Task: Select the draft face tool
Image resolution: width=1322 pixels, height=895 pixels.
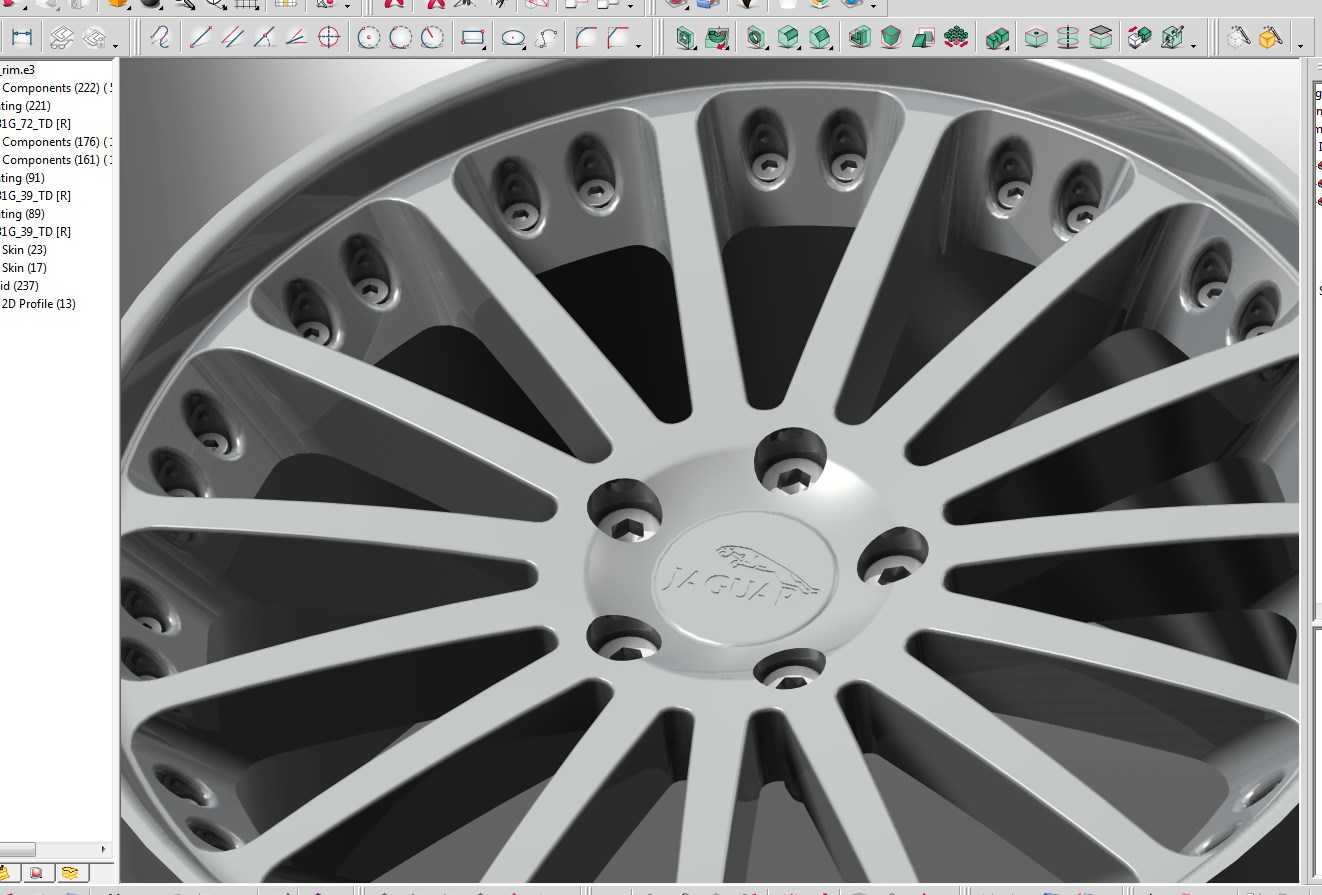Action: pos(891,39)
